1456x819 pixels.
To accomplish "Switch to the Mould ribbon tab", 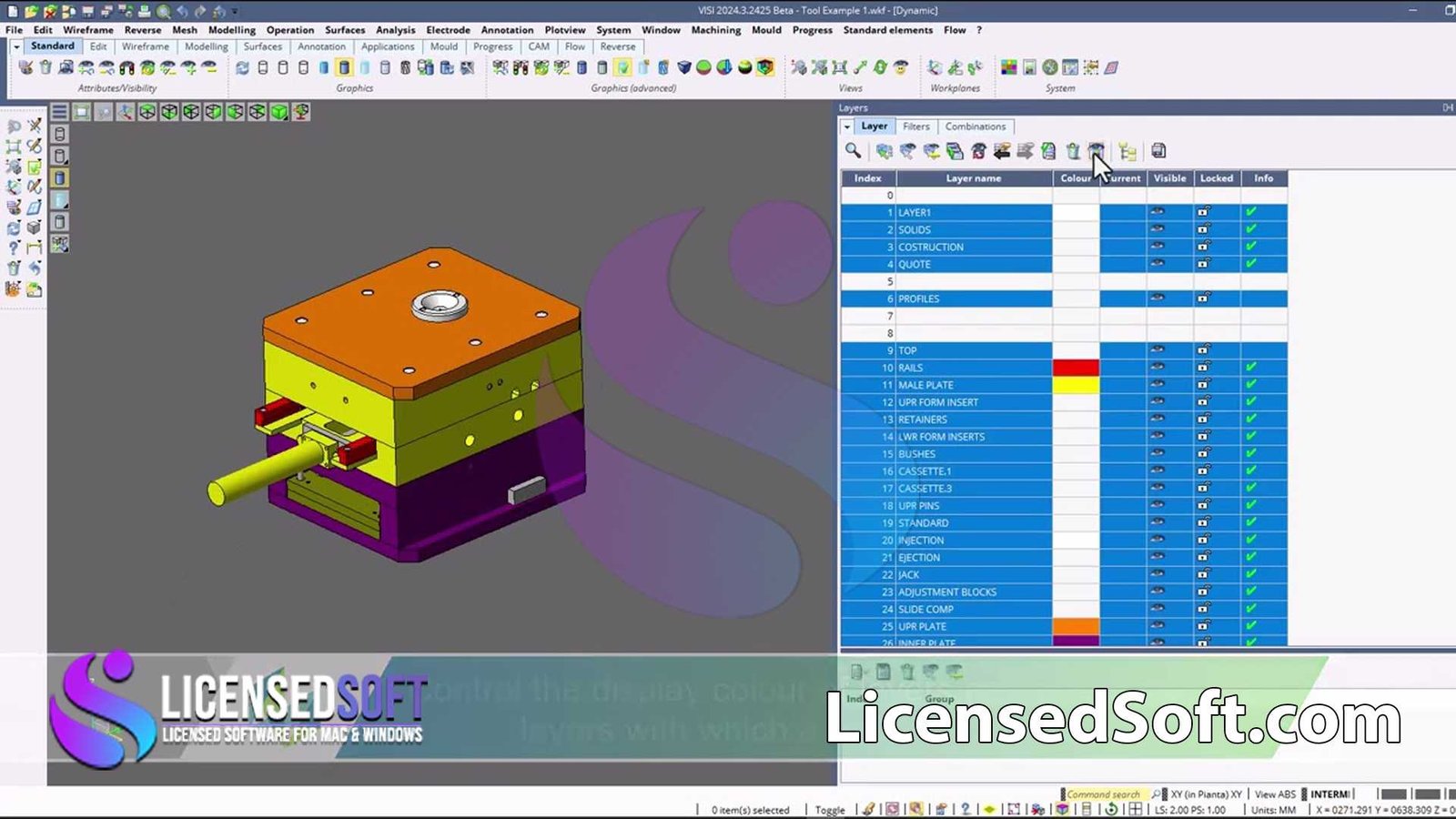I will pos(444,46).
